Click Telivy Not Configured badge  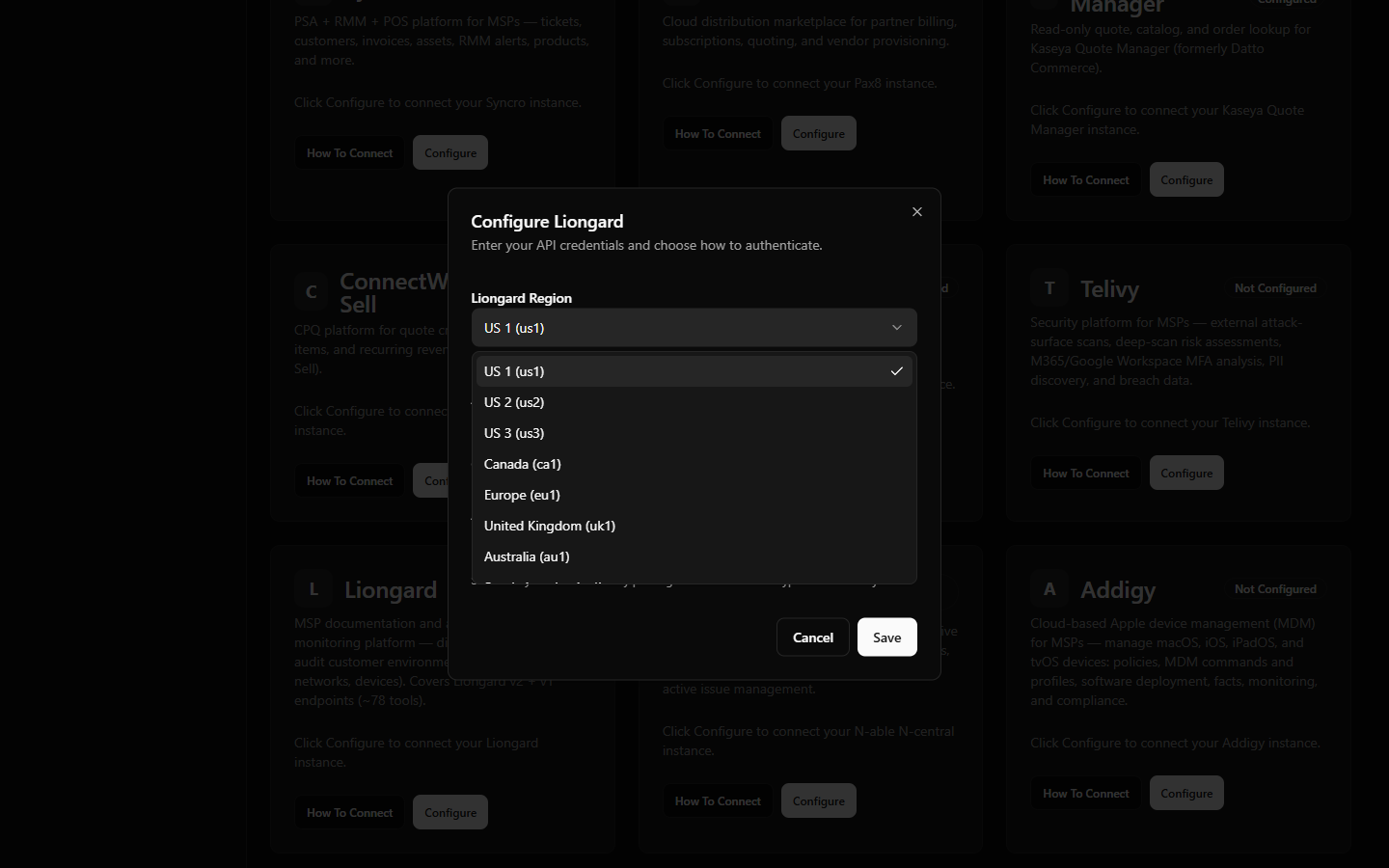coord(1275,288)
